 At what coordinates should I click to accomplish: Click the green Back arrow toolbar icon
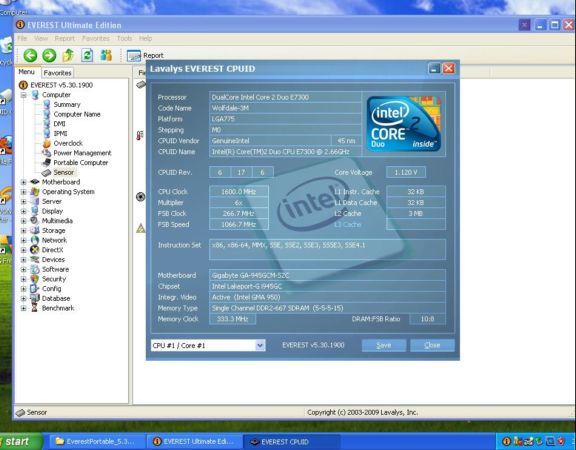coord(30,55)
